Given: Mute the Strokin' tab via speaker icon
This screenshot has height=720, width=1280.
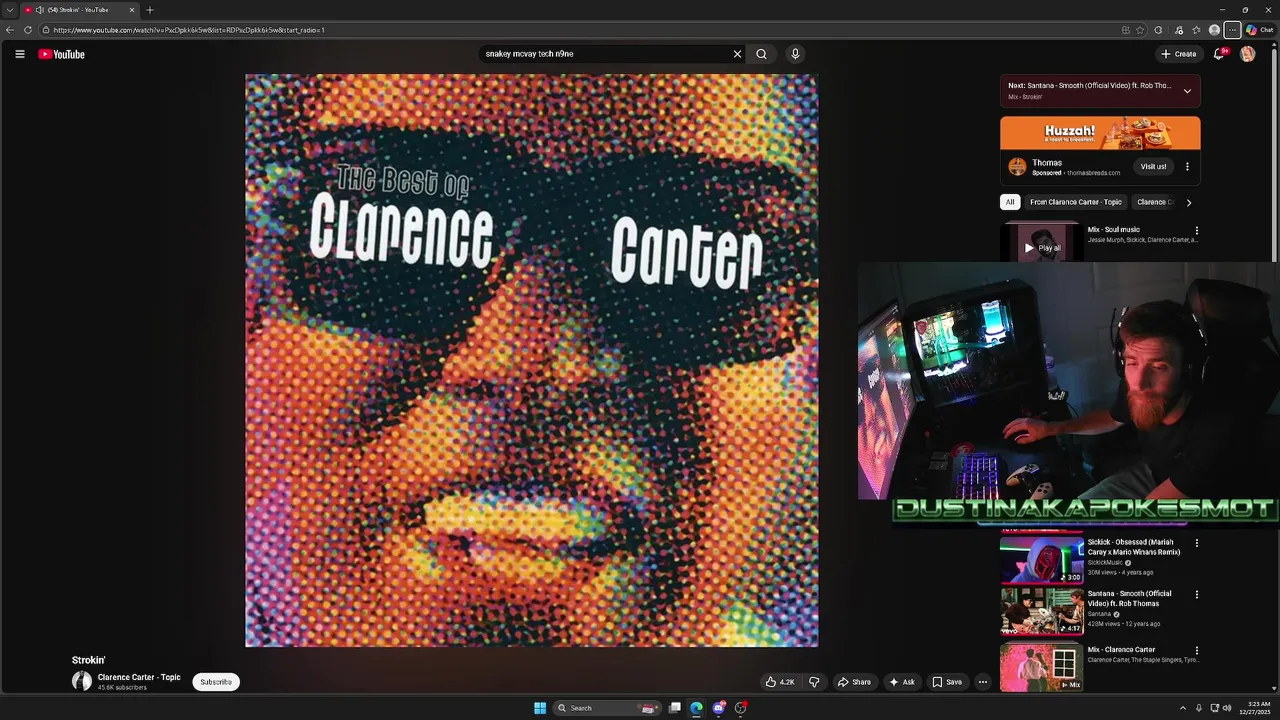Looking at the screenshot, I should coord(39,10).
